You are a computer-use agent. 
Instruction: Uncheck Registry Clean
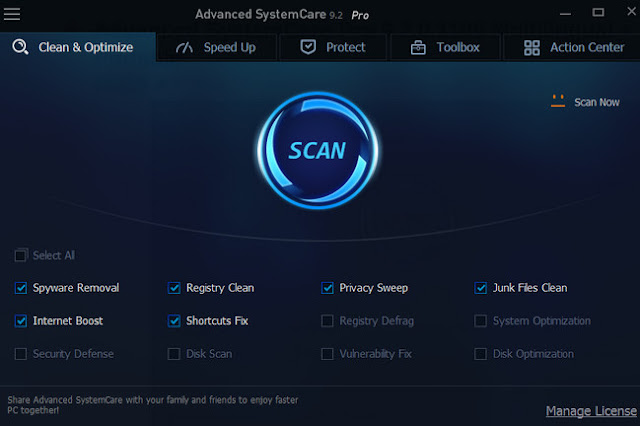[174, 288]
